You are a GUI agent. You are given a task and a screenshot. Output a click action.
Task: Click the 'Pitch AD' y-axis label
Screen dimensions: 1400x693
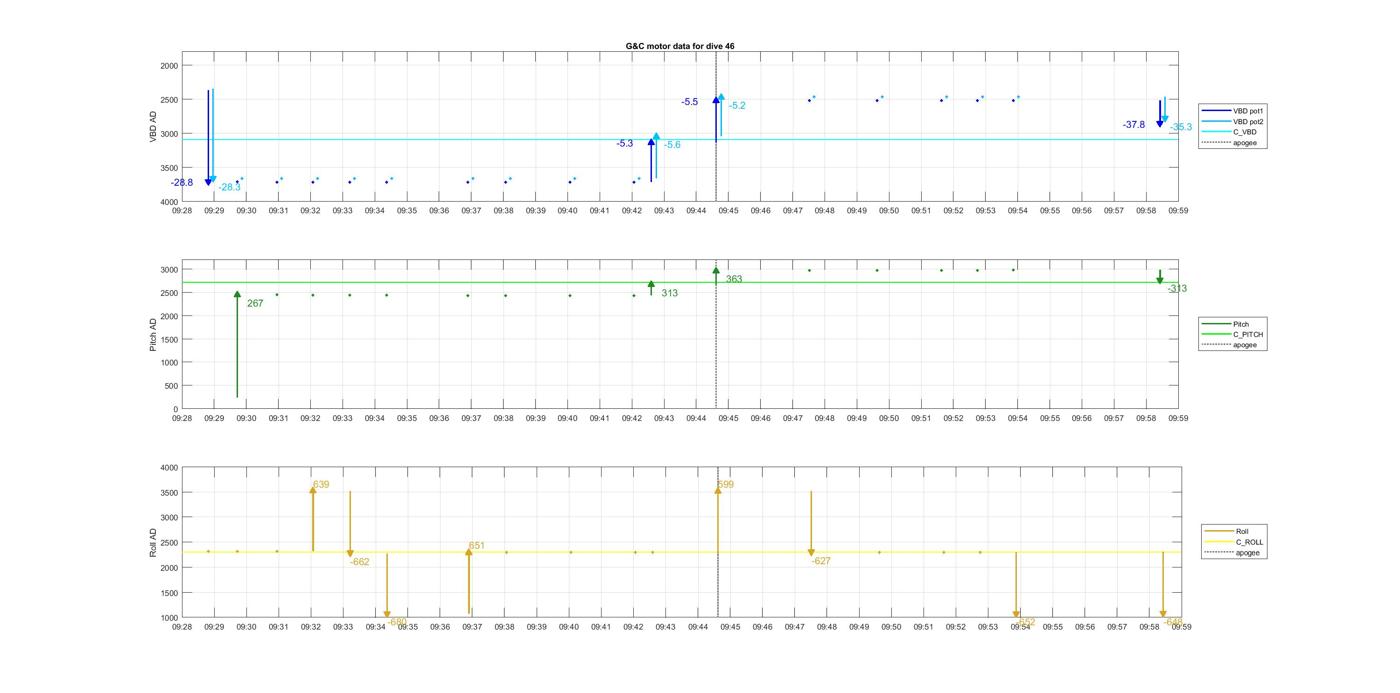click(x=154, y=335)
